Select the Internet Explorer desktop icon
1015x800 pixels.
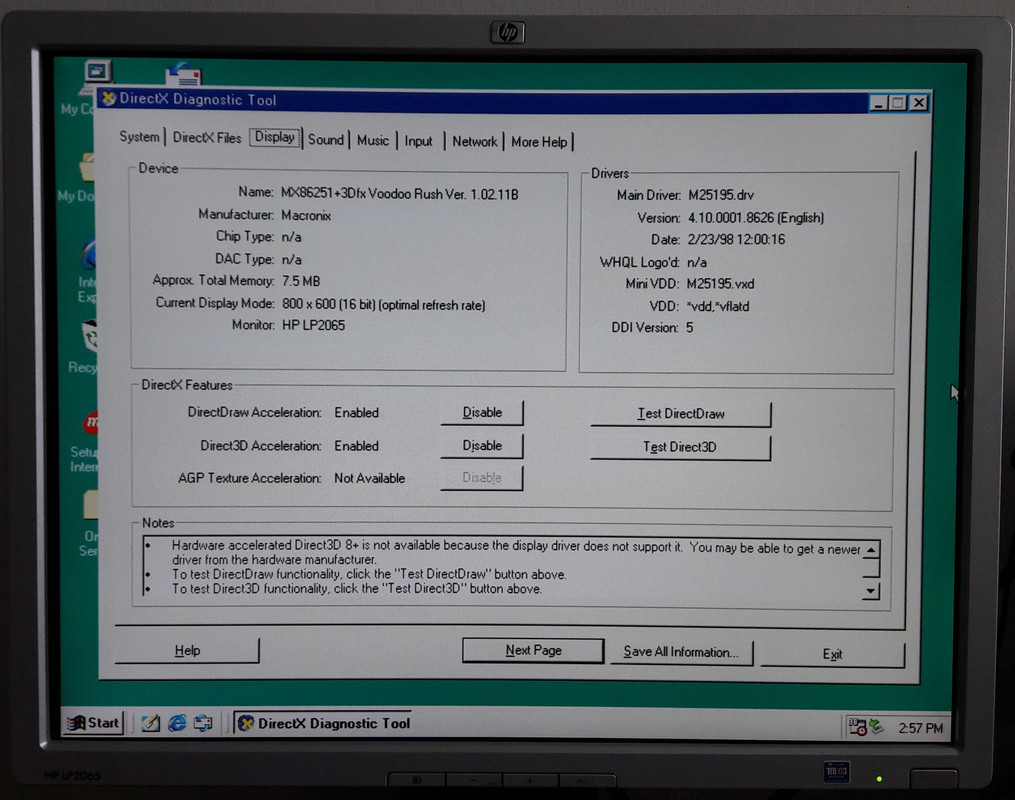tap(87, 271)
